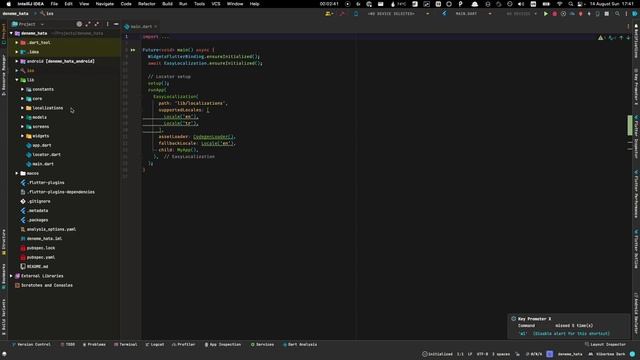Open the Flutter Inspector side panel
The width and height of the screenshot is (640, 360).
click(636, 138)
